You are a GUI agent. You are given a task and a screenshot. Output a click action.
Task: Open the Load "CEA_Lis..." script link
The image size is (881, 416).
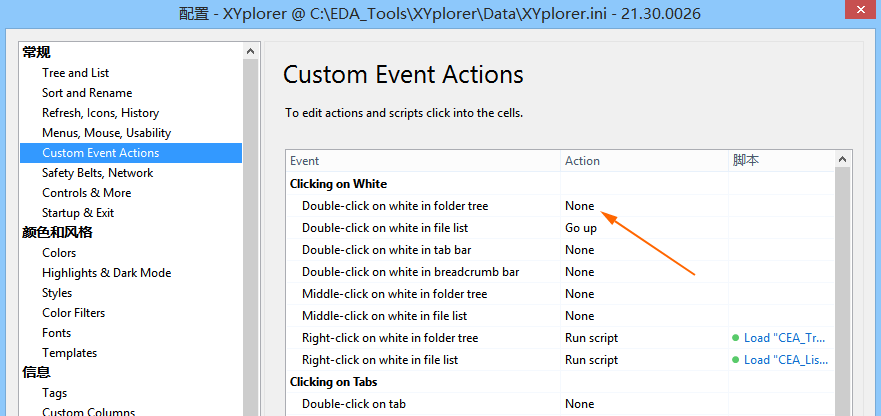(x=785, y=360)
